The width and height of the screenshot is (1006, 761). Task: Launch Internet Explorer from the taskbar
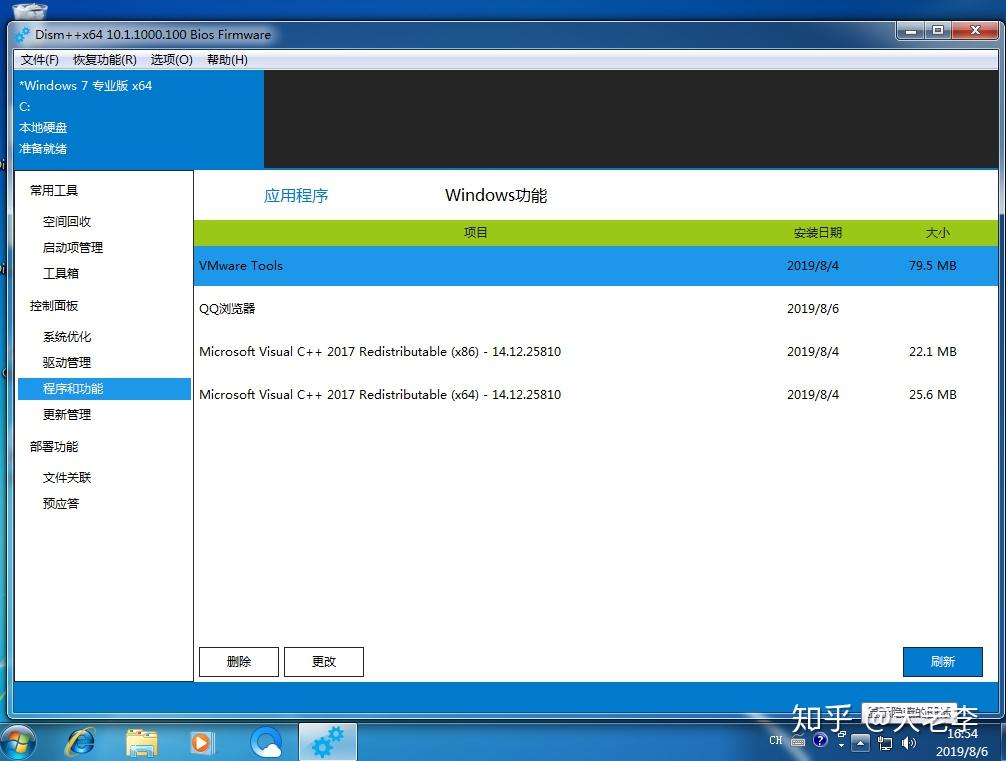[80, 744]
